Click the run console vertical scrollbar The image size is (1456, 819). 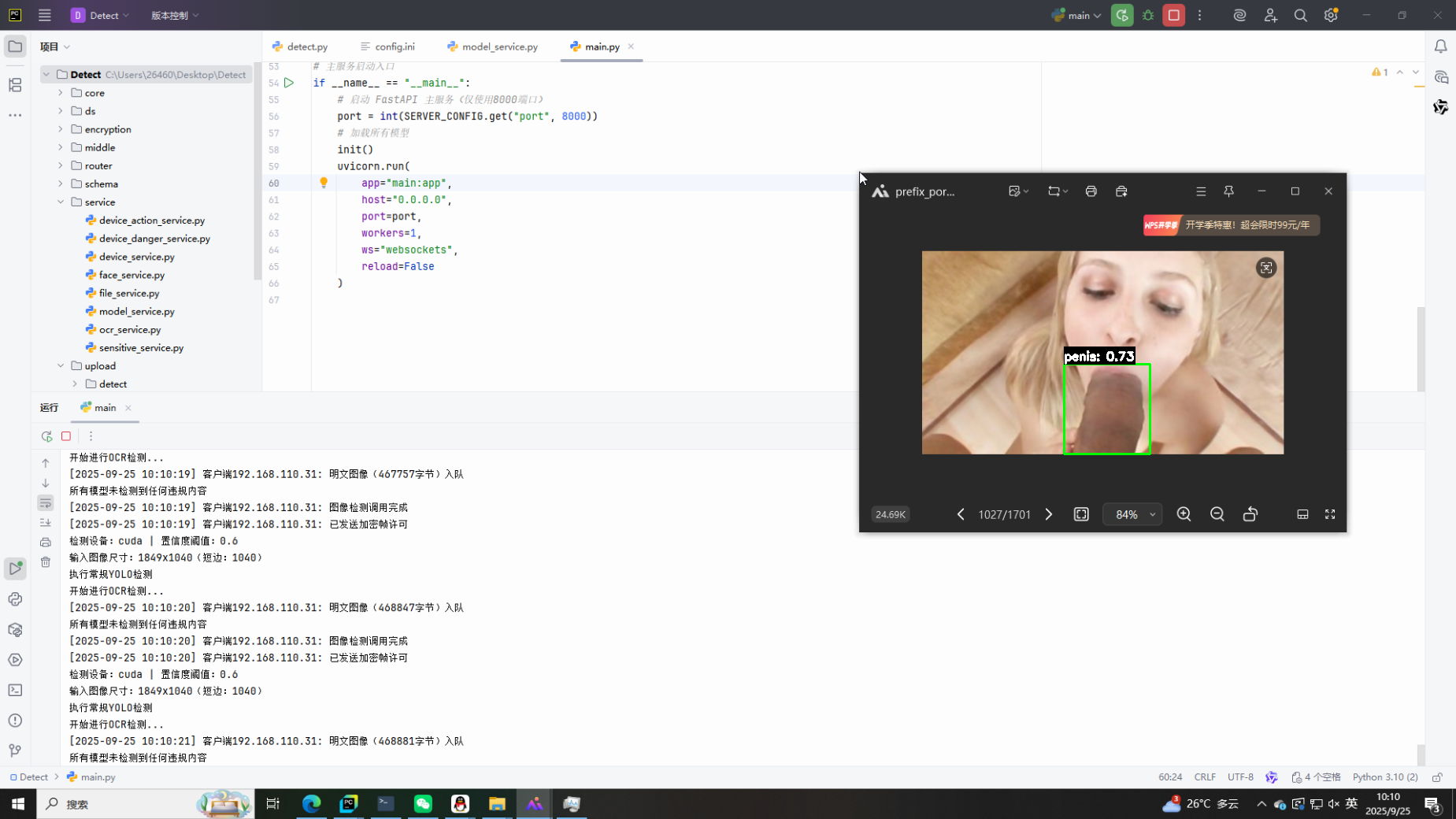pos(1421,754)
